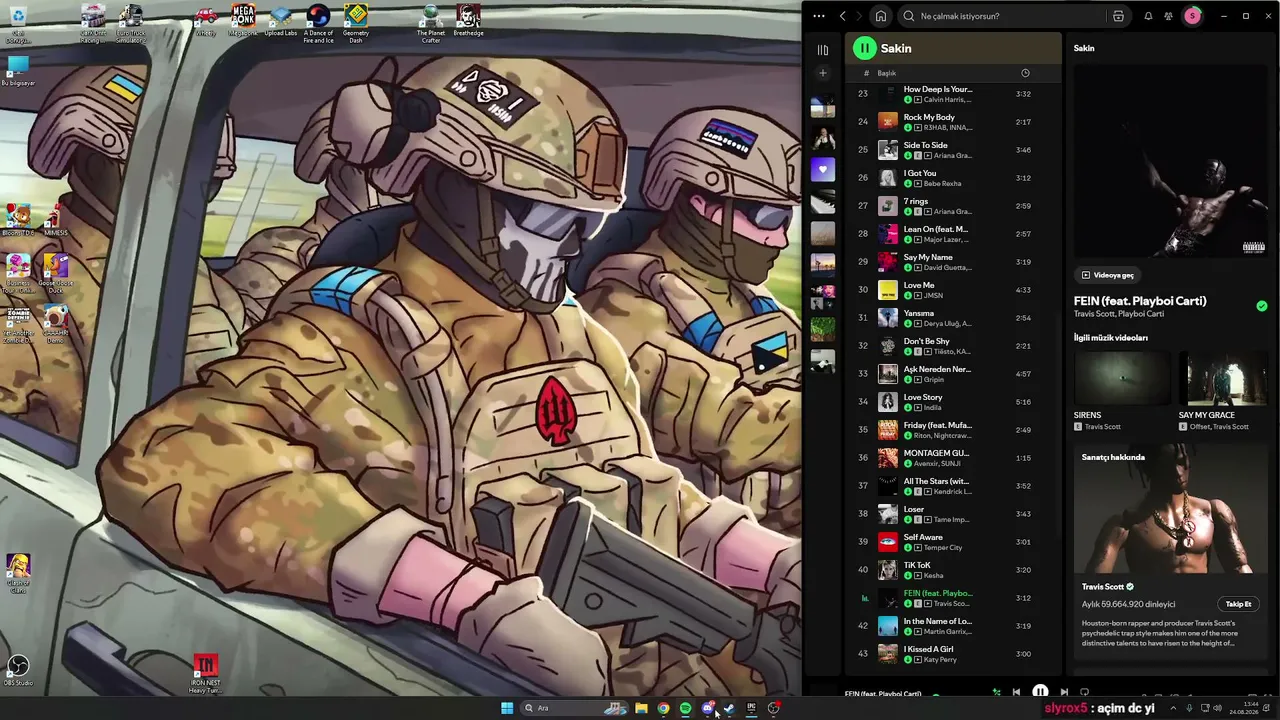
Task: Show hidden system tray icons
Action: [1173, 708]
